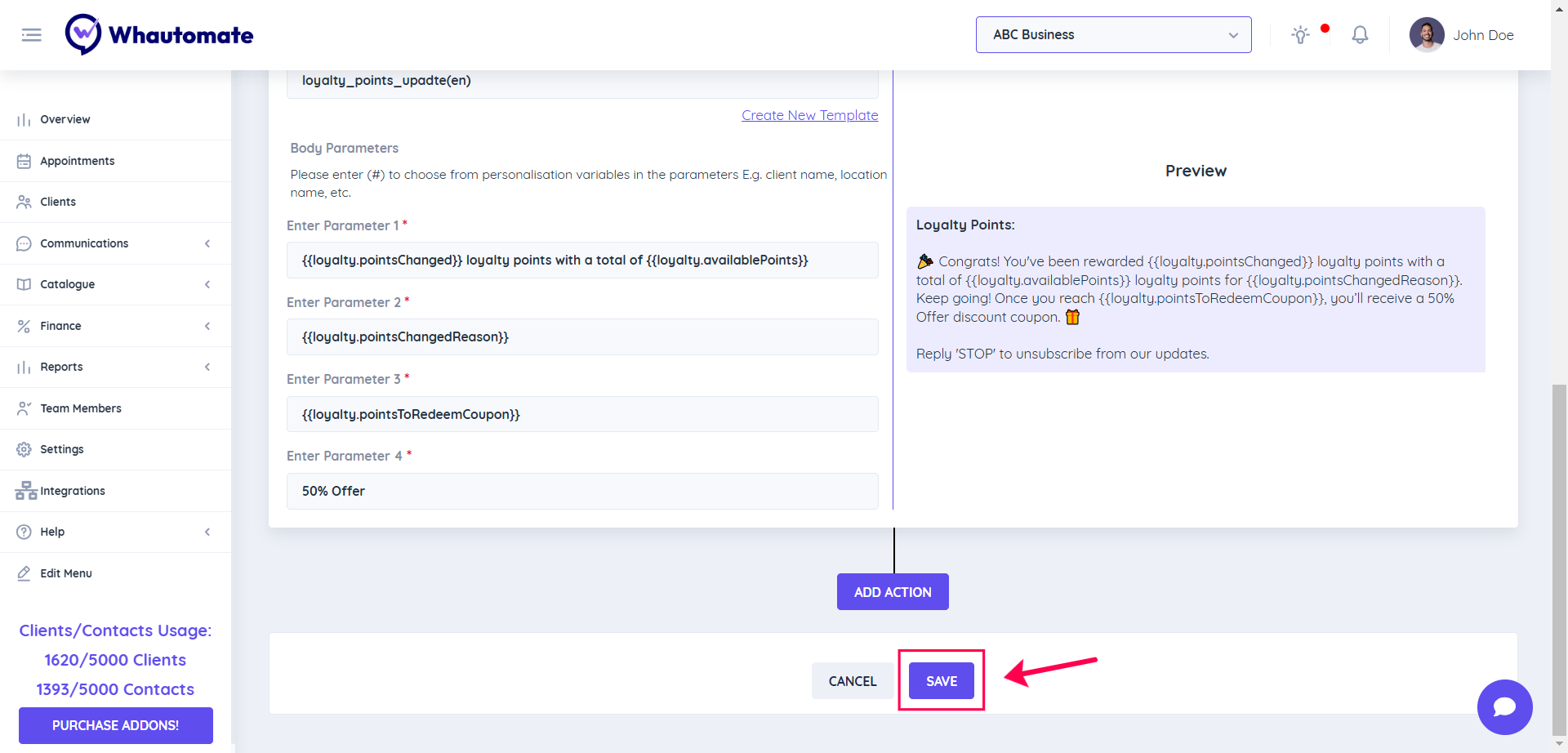Click the Integrations icon in sidebar
Viewport: 1568px width, 753px height.
[x=25, y=491]
